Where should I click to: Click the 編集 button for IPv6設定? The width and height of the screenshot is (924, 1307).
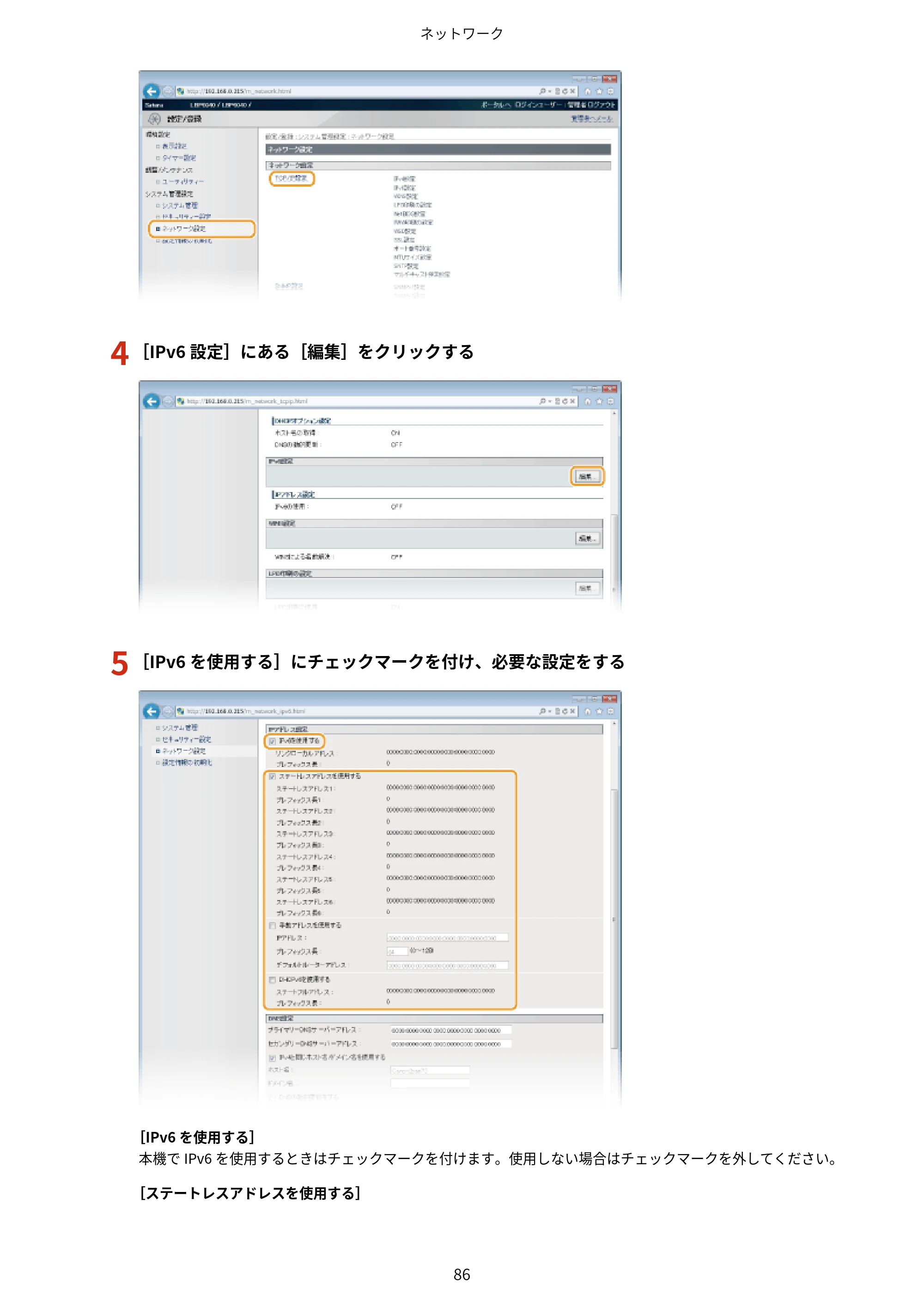(587, 476)
